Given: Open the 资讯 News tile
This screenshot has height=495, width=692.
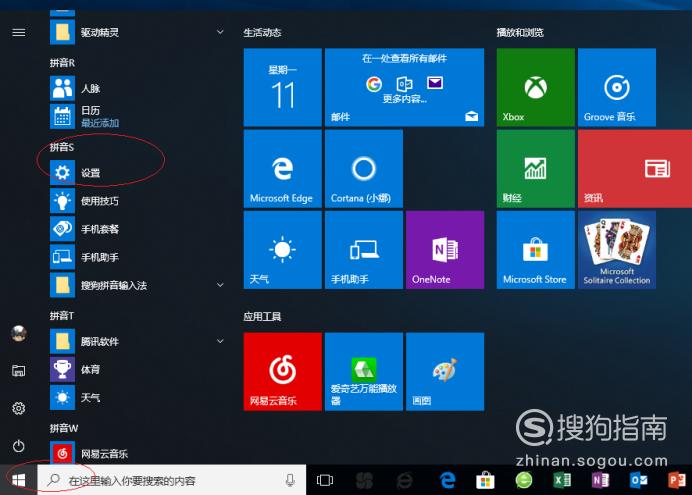Looking at the screenshot, I should tap(635, 169).
